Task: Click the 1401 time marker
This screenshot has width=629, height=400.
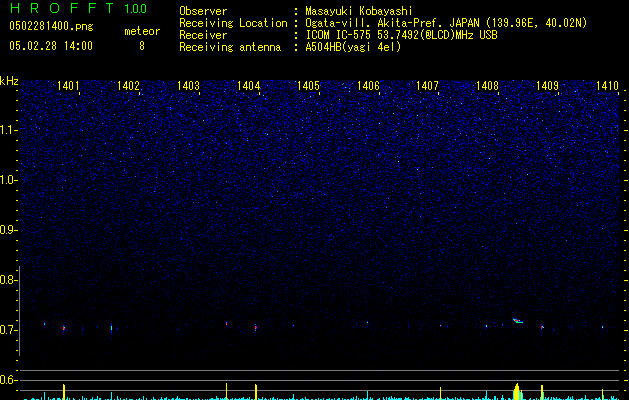Action: tap(68, 85)
